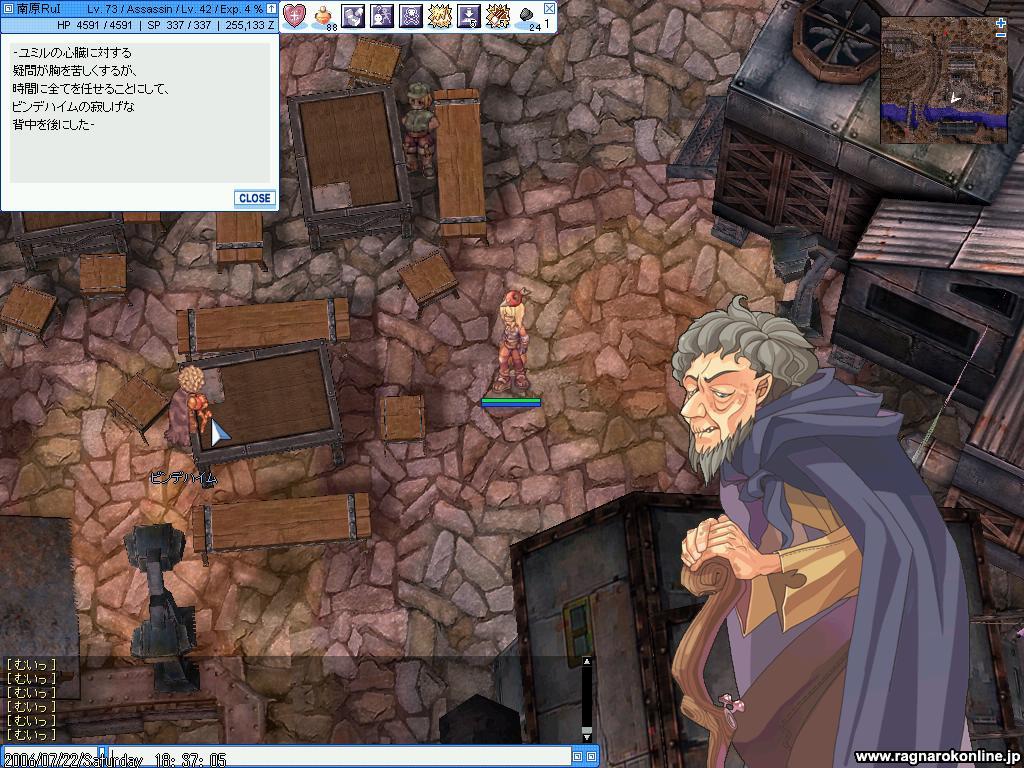Use the orange potion hotkey (88)
This screenshot has height=768, width=1024.
pyautogui.click(x=323, y=17)
